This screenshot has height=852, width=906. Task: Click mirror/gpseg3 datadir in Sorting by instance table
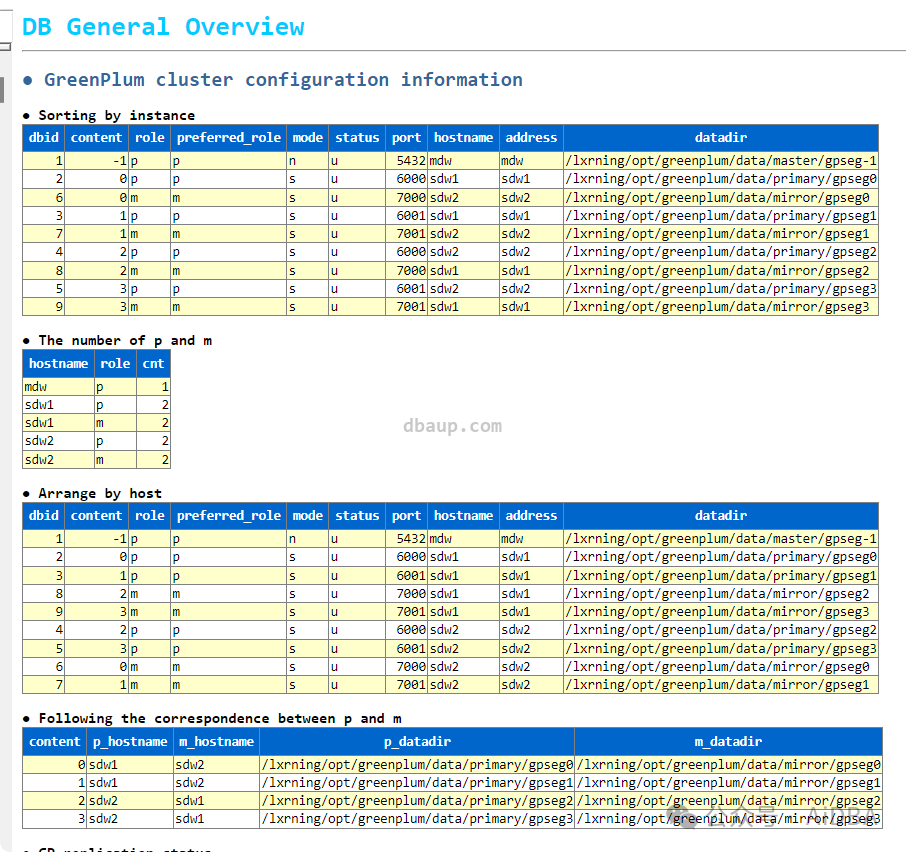(721, 307)
